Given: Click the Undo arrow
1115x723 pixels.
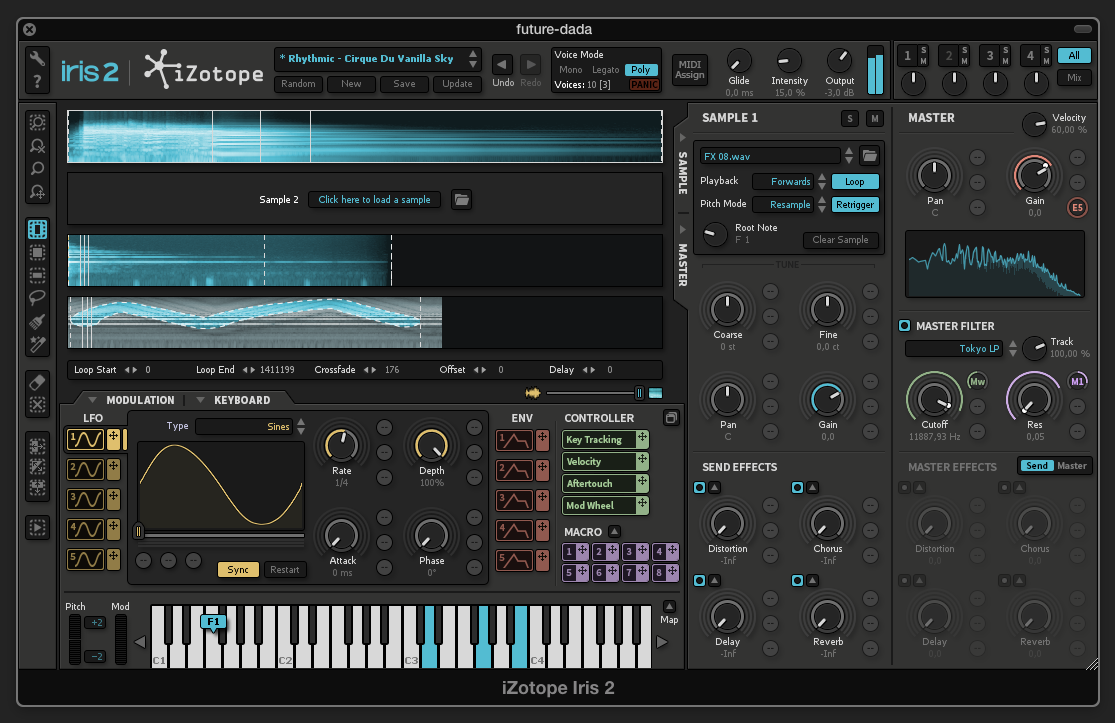Looking at the screenshot, I should (502, 65).
